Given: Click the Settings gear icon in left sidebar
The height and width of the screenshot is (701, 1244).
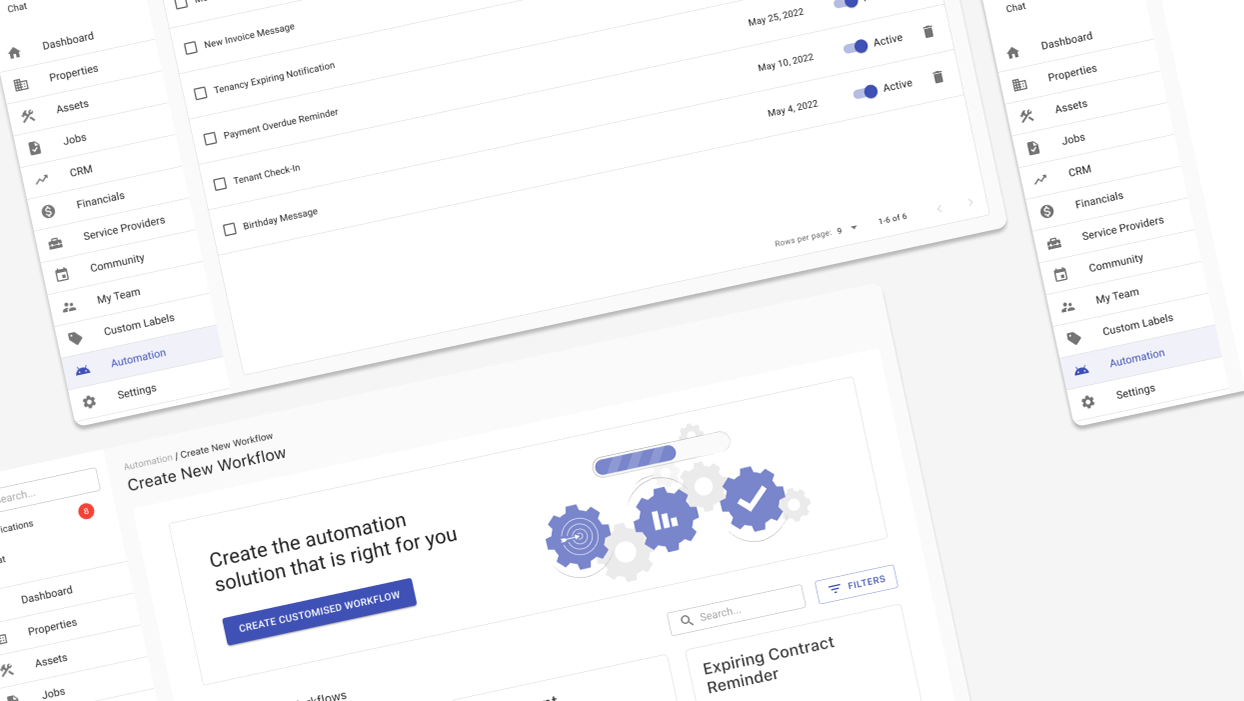Looking at the screenshot, I should 89,402.
